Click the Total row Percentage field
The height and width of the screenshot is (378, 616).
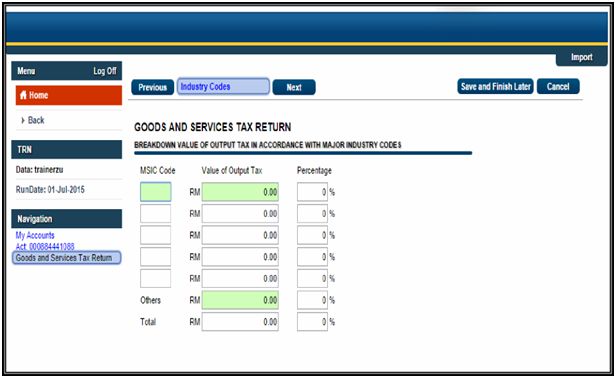click(x=312, y=322)
